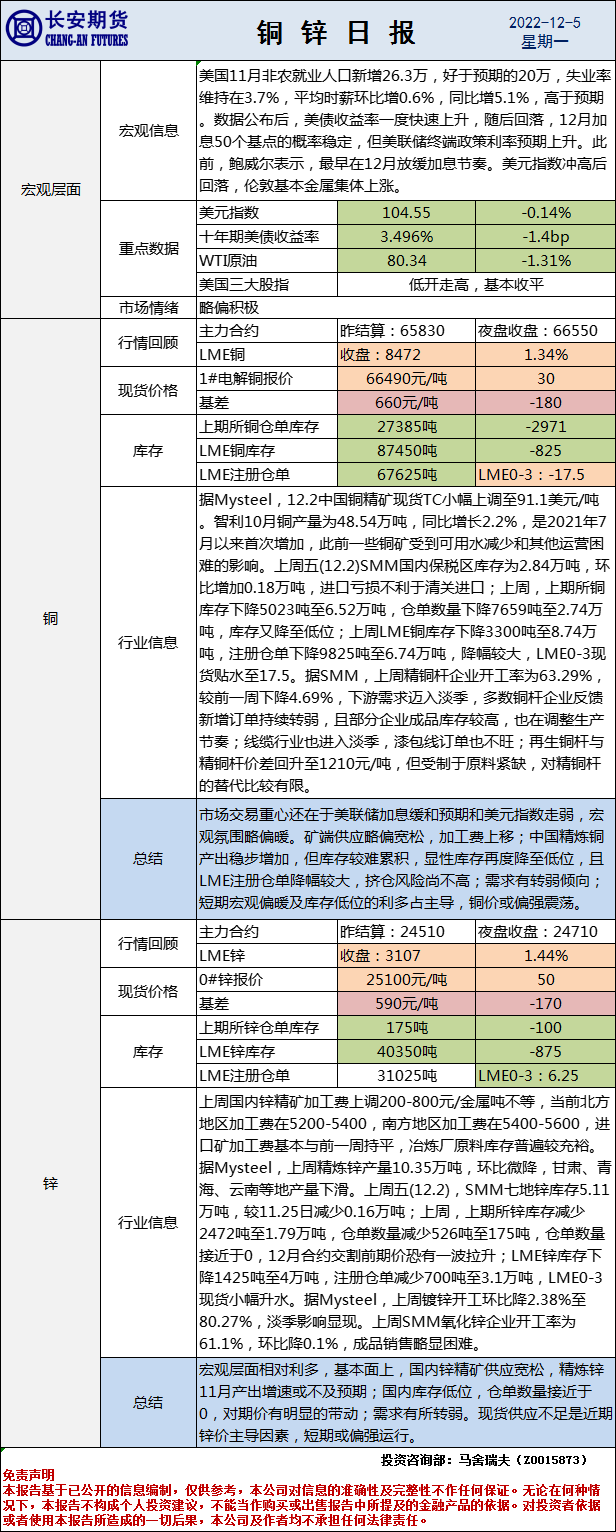Screen dimensions: 616x1532
Task: Click the cell LME0-3：-17.5
Action: 545,474
